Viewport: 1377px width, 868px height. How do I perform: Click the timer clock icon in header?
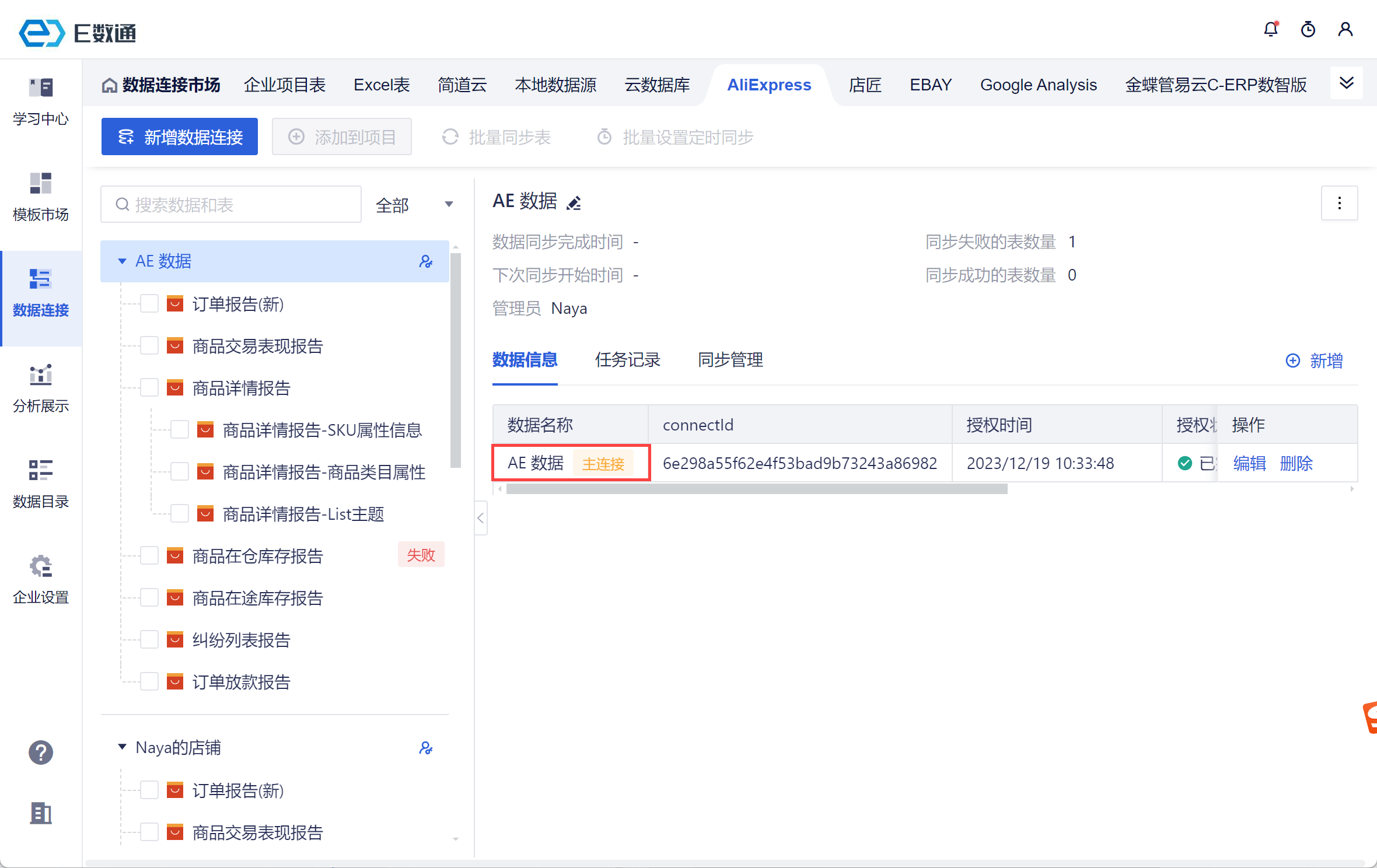pyautogui.click(x=1308, y=29)
